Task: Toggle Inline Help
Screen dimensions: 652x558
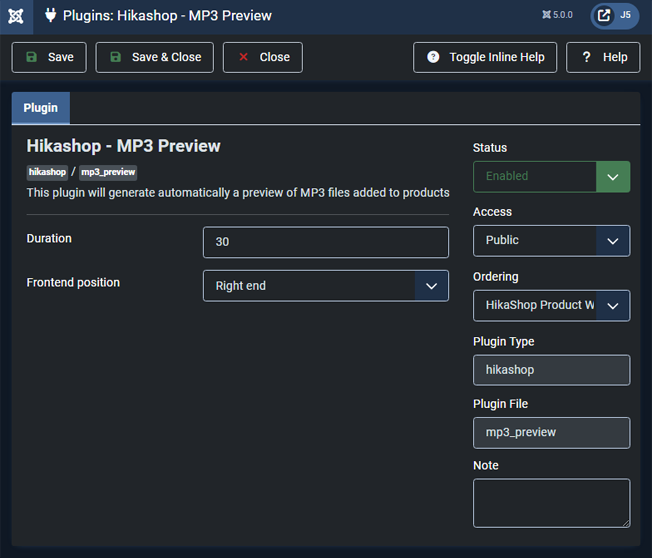Action: click(x=485, y=57)
